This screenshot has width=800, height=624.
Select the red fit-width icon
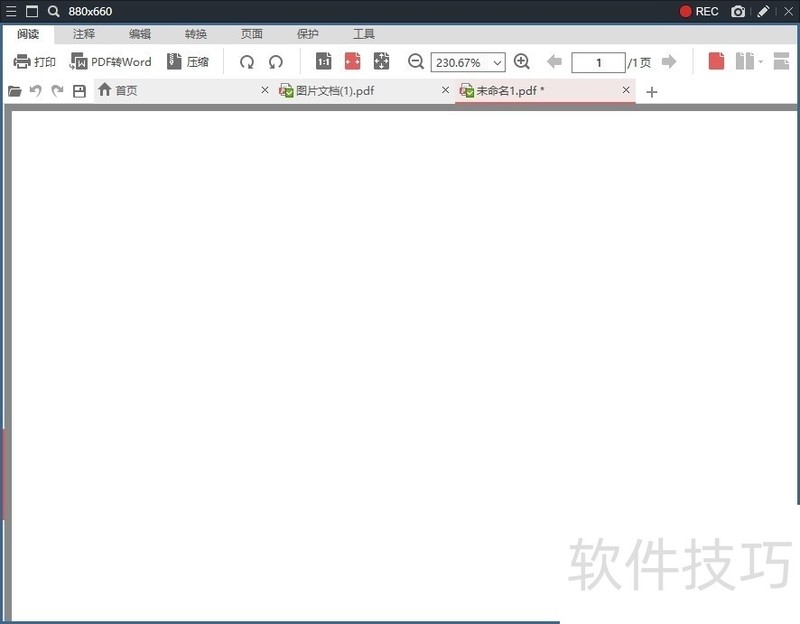click(x=353, y=61)
